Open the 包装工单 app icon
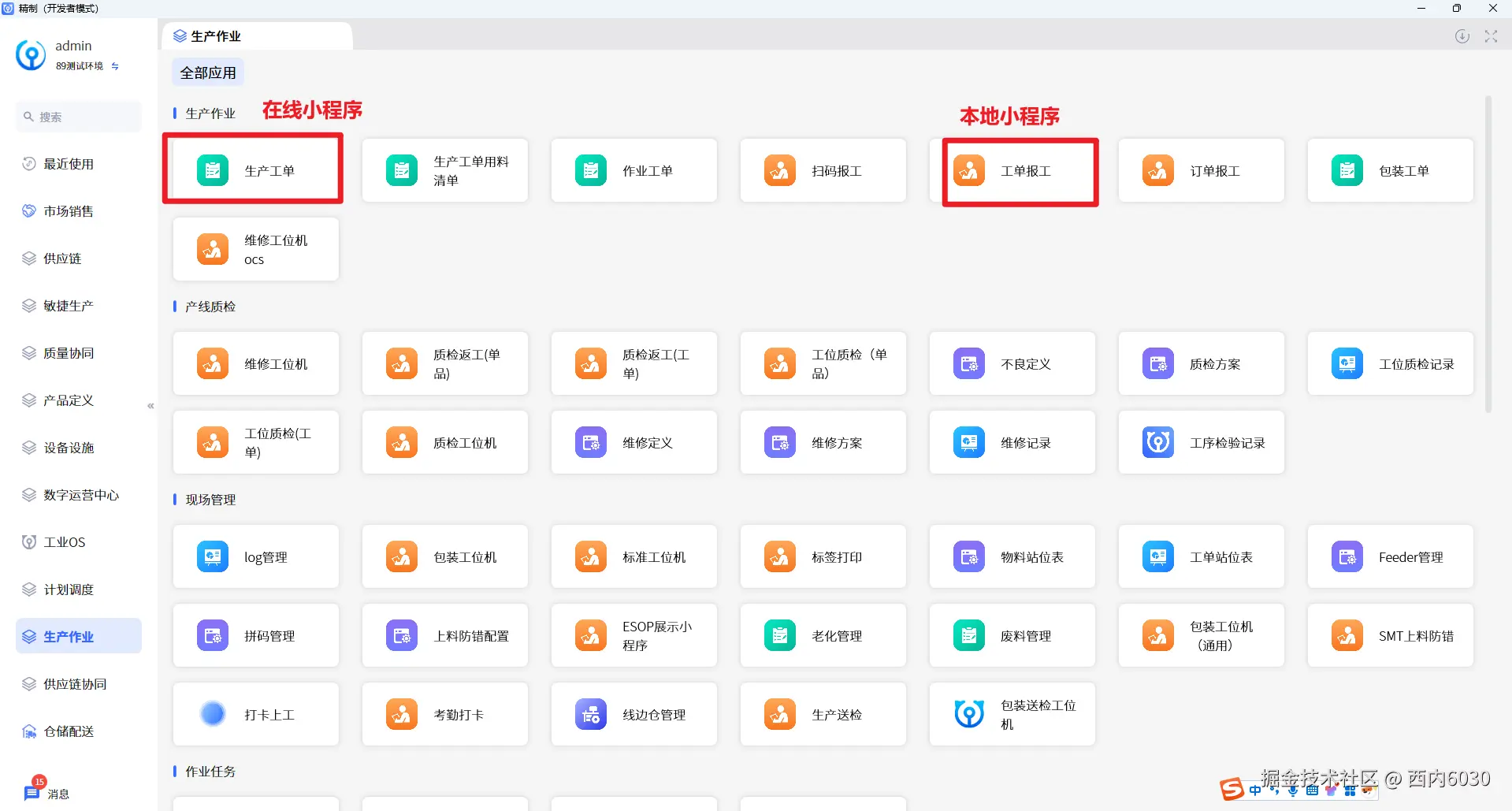The image size is (1512, 811). click(1347, 170)
